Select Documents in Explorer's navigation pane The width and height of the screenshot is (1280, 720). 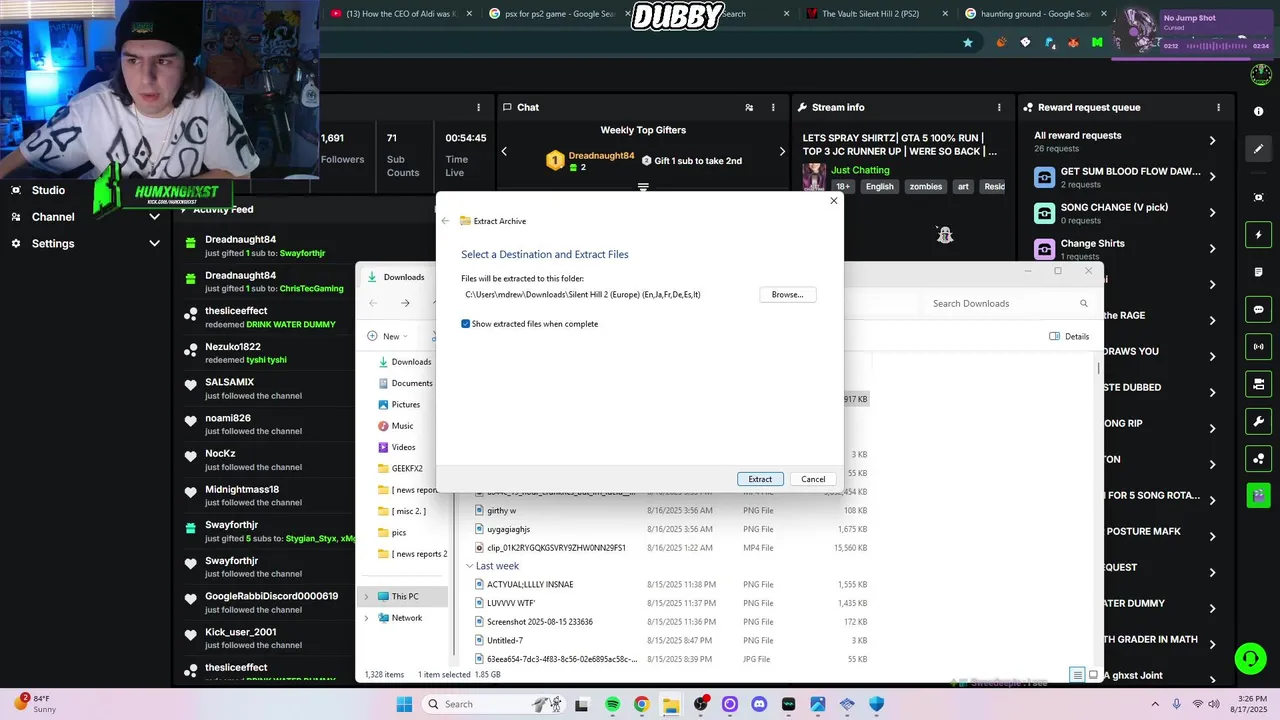pos(405,383)
